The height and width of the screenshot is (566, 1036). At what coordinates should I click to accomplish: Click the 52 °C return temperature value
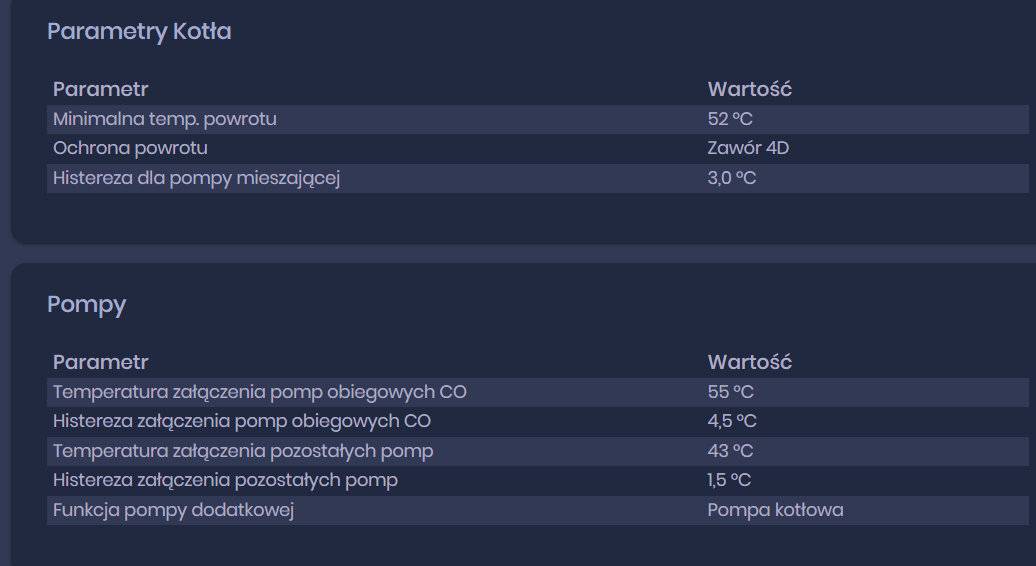point(730,119)
